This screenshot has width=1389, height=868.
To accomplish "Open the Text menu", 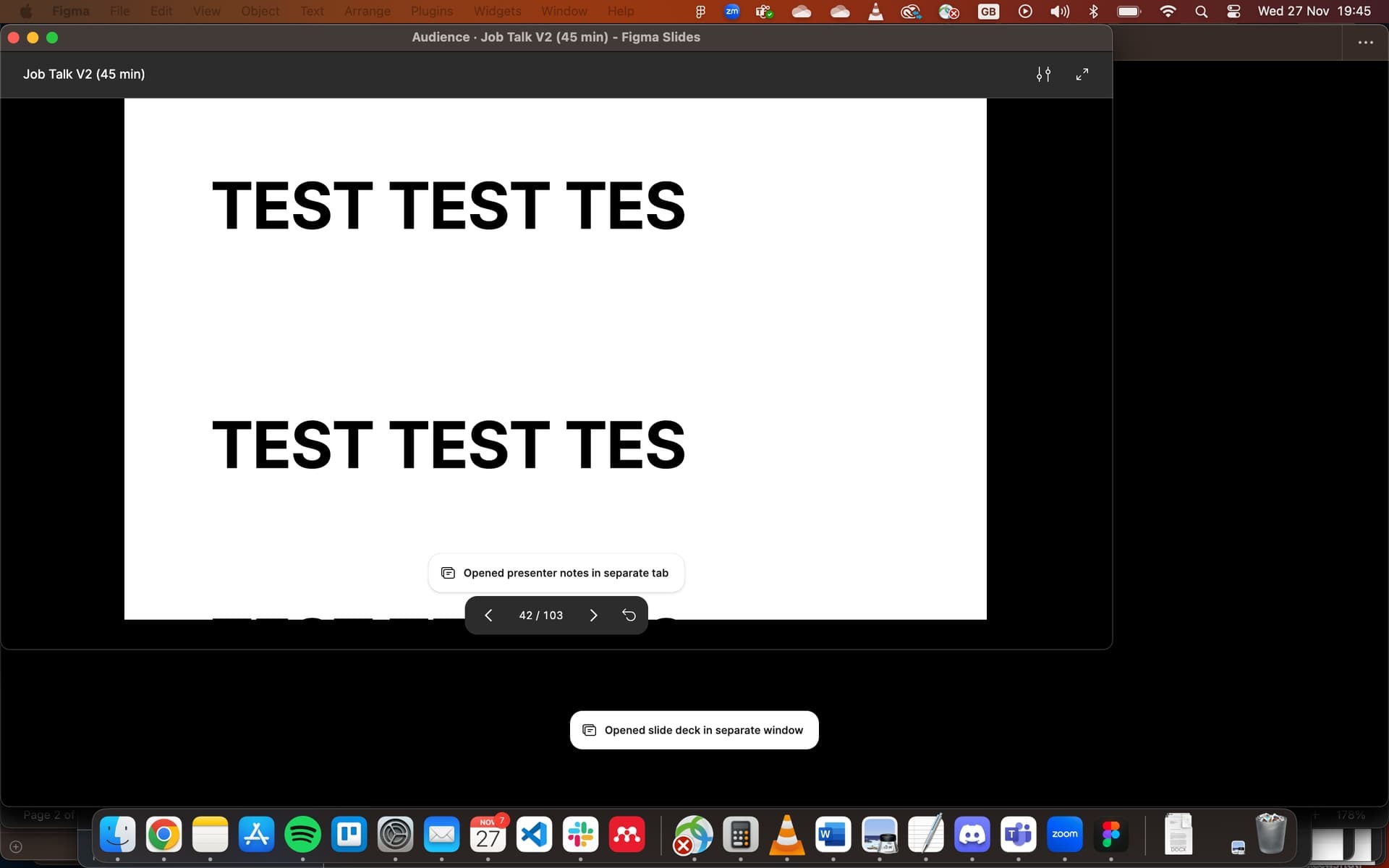I will 312,11.
